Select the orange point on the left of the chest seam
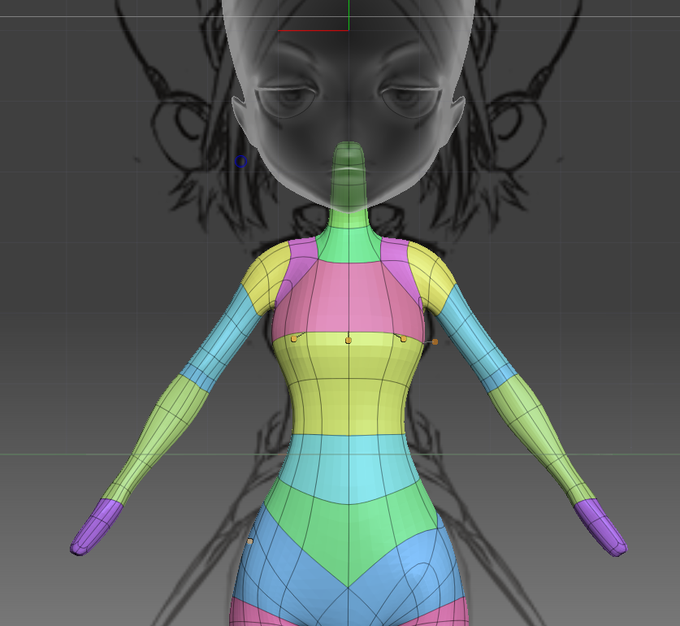 [294, 339]
